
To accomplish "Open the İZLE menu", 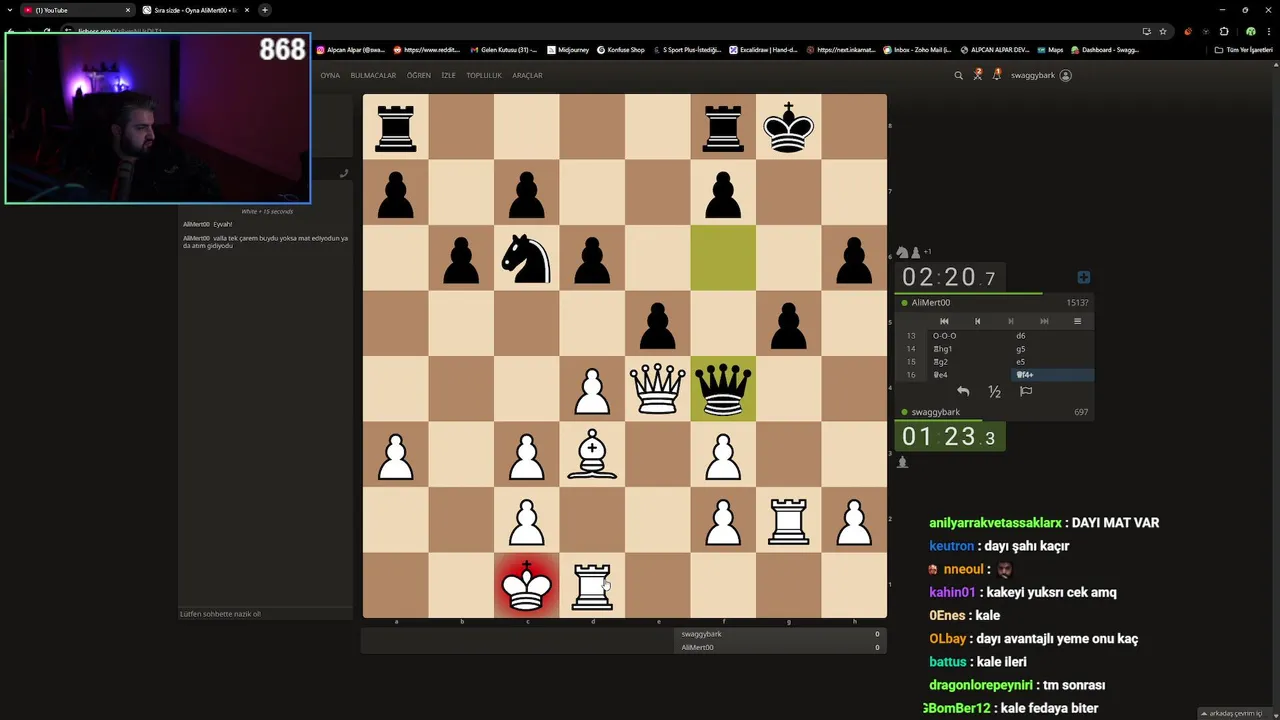I will [x=448, y=75].
